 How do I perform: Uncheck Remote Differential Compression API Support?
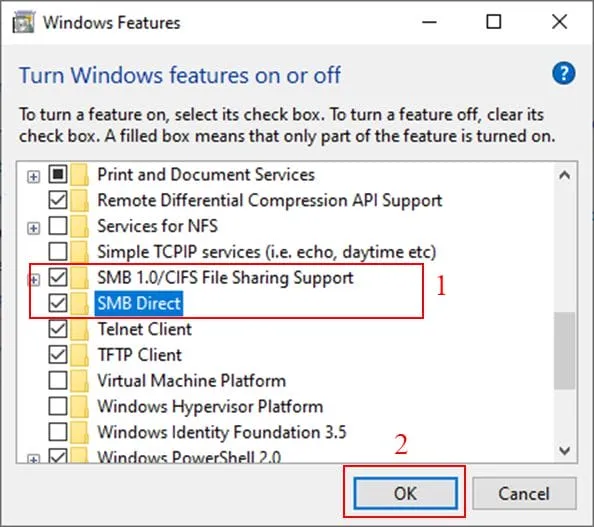[58, 200]
